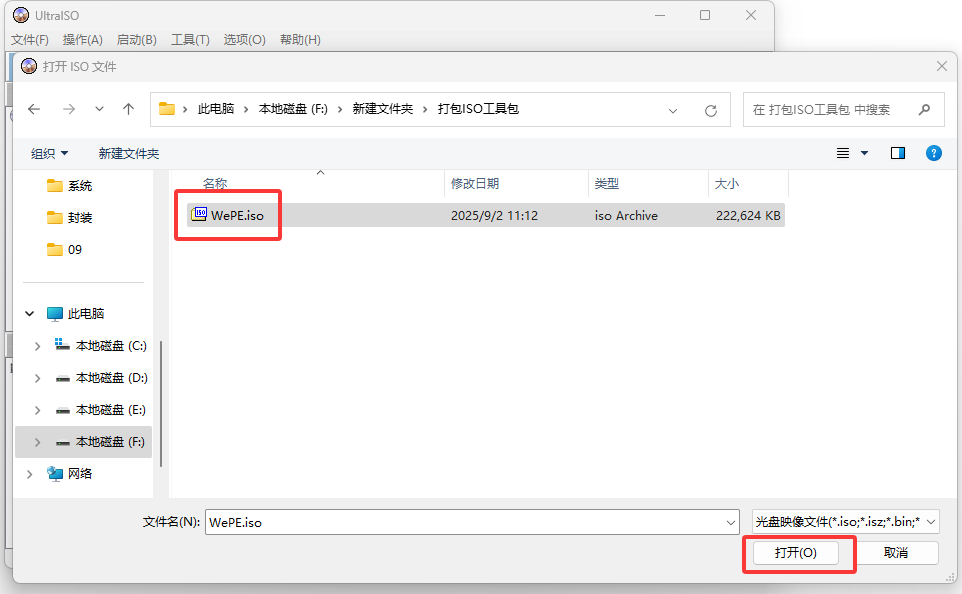
Task: Open the 组织 dropdown menu
Action: 48,153
